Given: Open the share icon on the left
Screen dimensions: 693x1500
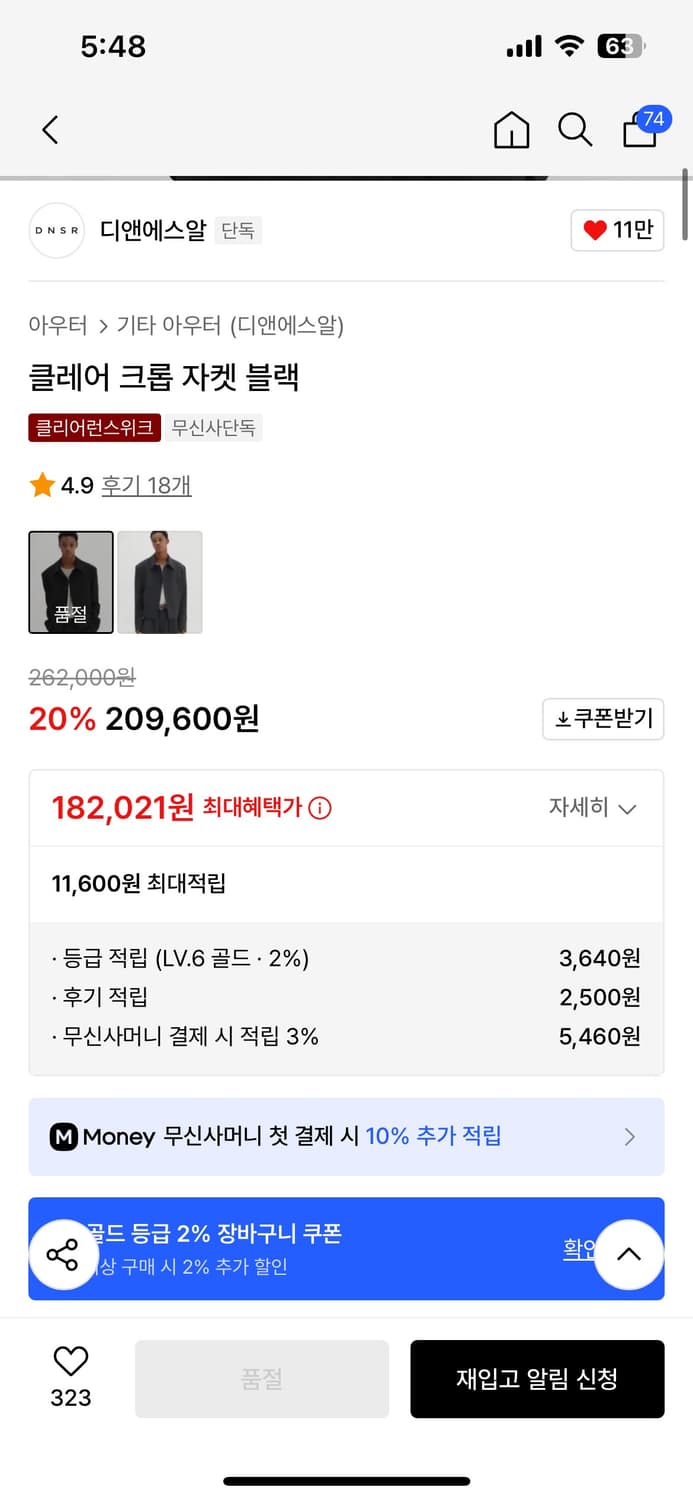Looking at the screenshot, I should click(x=63, y=1255).
